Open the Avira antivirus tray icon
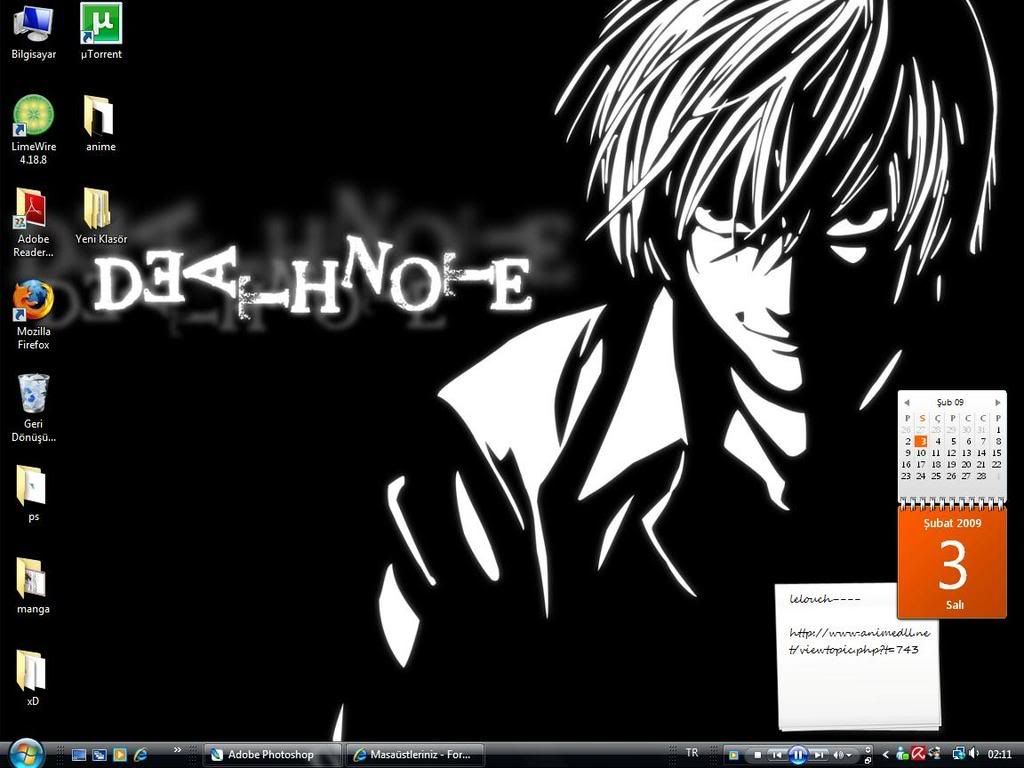Image resolution: width=1024 pixels, height=768 pixels. [x=919, y=754]
